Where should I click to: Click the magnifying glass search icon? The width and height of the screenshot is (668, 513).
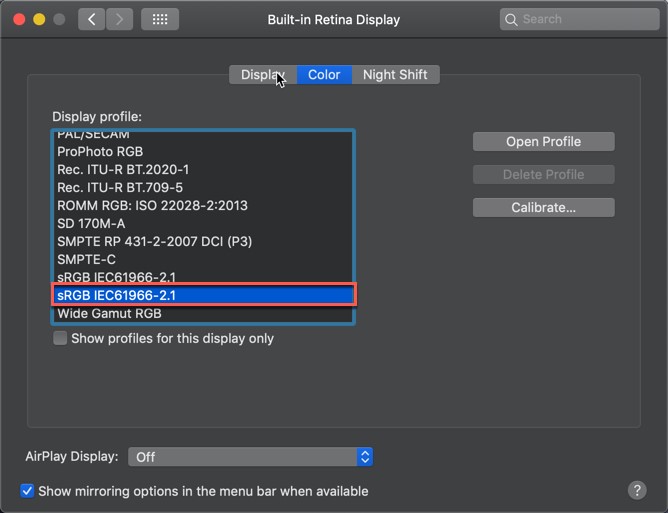[511, 20]
